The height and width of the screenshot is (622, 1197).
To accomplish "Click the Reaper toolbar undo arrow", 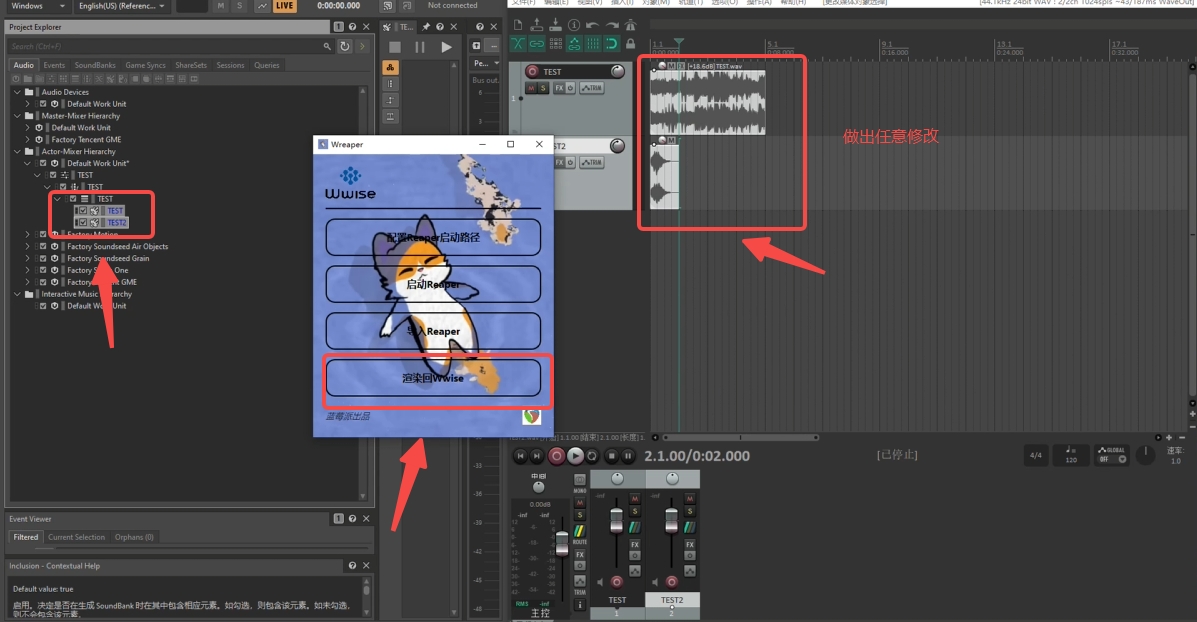I will point(593,25).
